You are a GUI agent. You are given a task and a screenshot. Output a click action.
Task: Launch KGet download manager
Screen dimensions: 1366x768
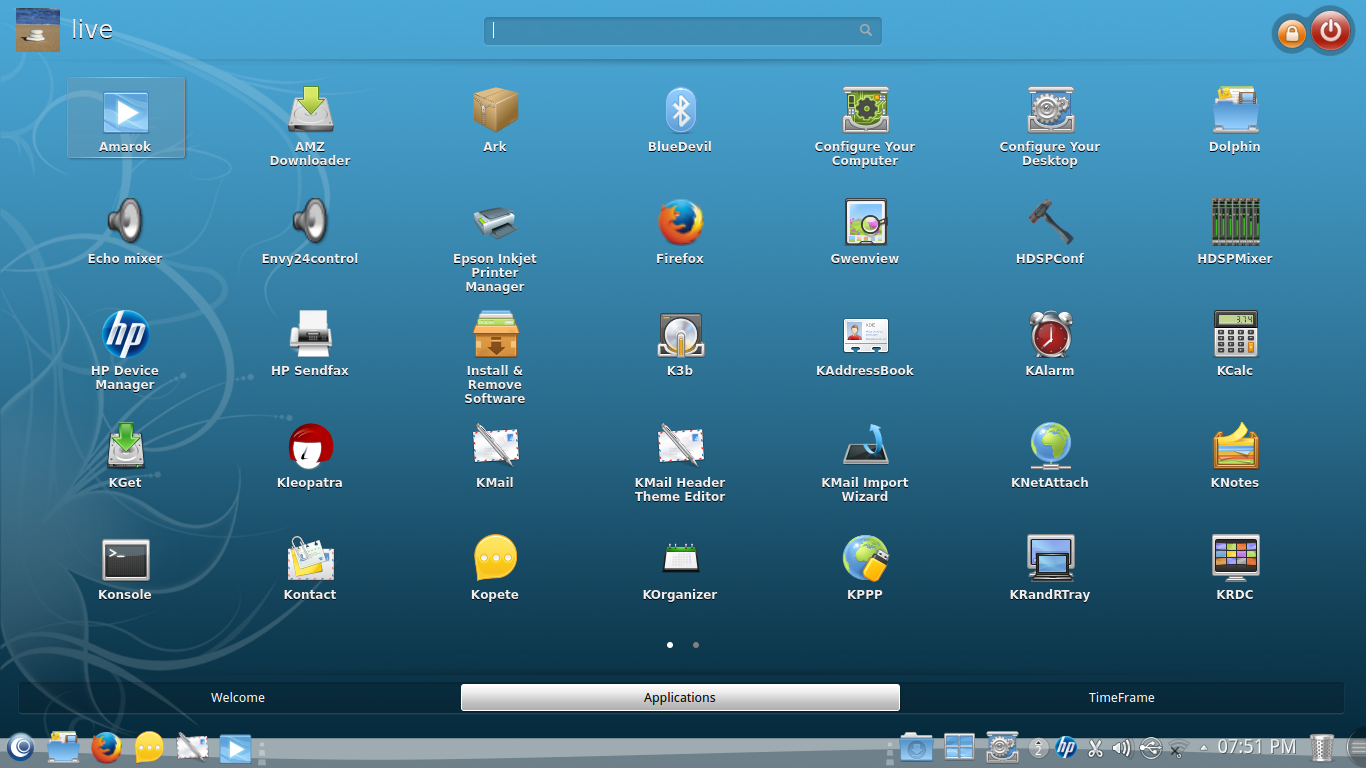[125, 454]
